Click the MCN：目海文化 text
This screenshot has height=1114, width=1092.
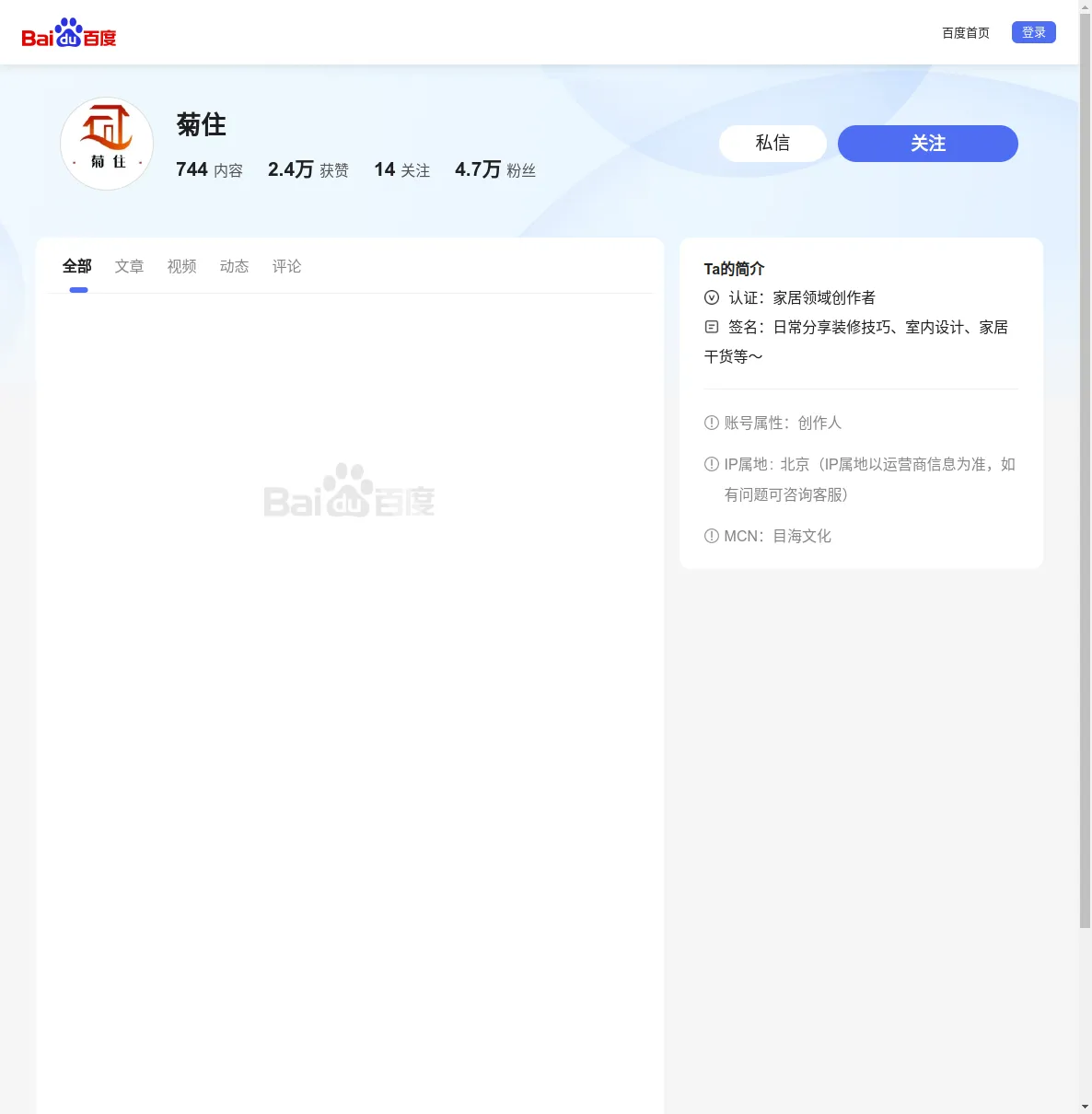pos(778,536)
